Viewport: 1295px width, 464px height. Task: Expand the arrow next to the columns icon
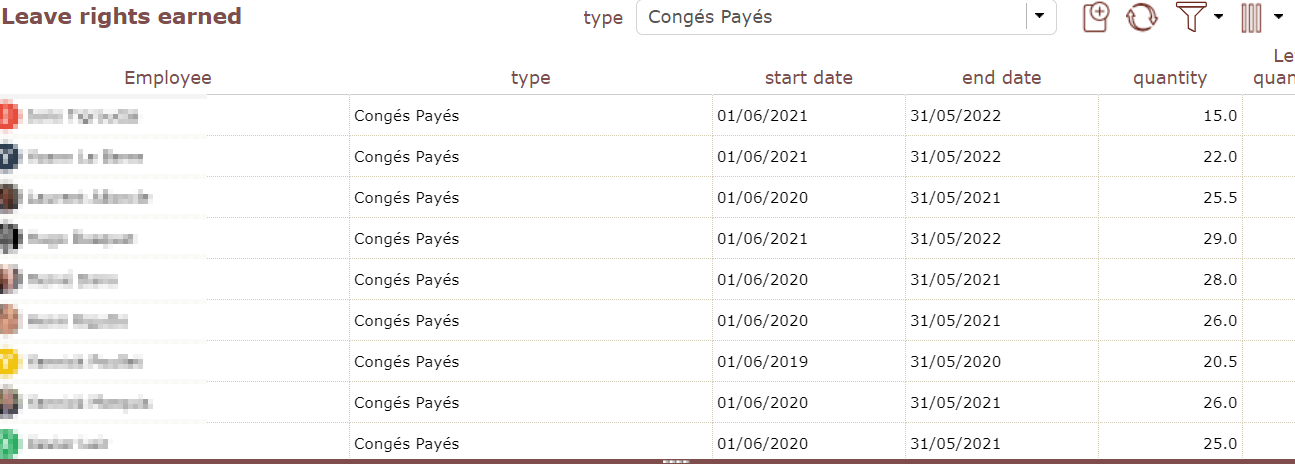[1279, 17]
